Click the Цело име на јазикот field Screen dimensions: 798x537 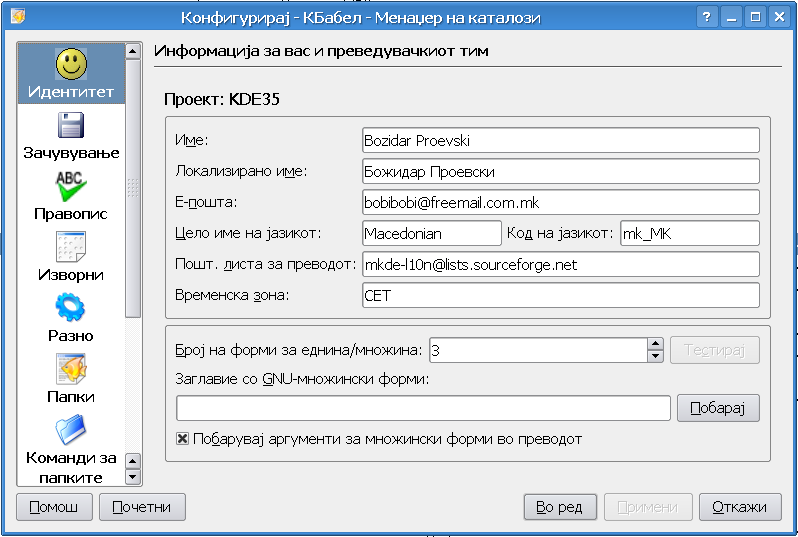[x=432, y=234]
